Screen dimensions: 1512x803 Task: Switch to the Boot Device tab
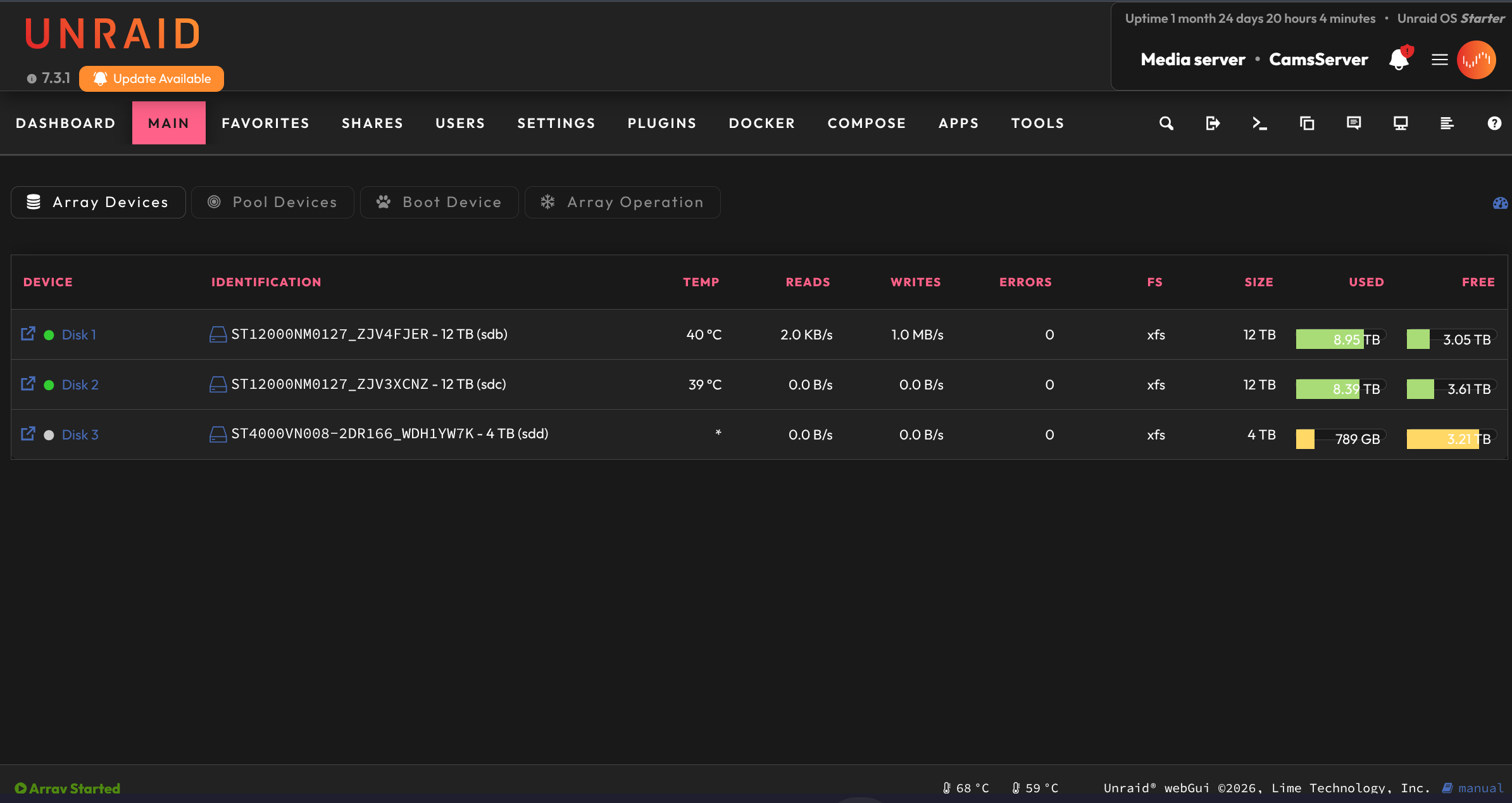tap(439, 202)
